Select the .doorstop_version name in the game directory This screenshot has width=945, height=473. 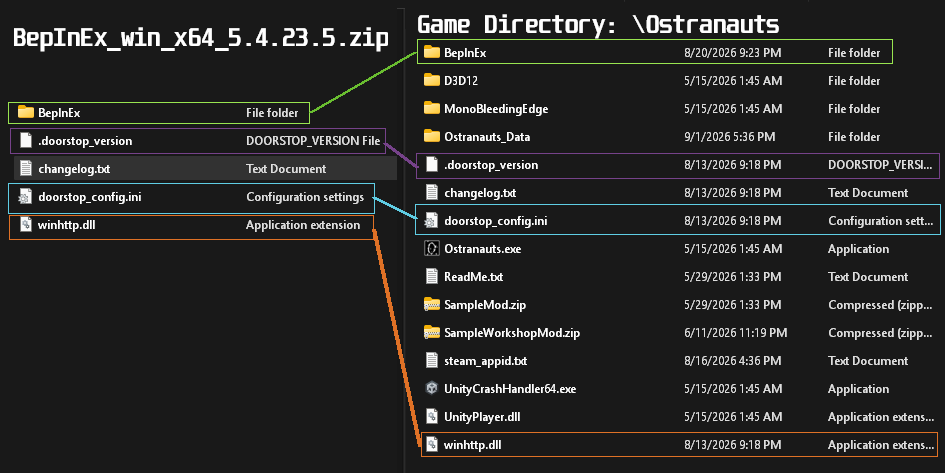[x=491, y=165]
